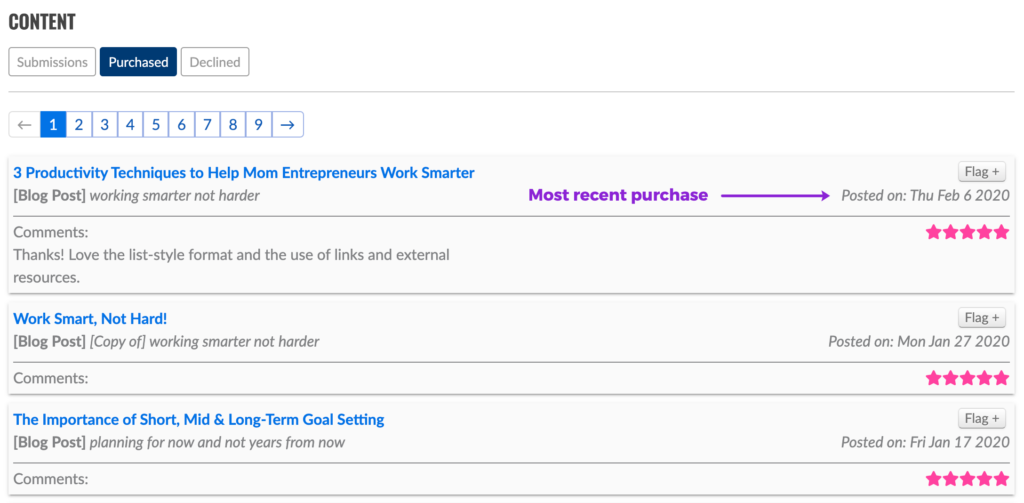The width and height of the screenshot is (1024, 503).
Task: Open the 'Work Smart, Not Hard!' post
Action: tap(90, 319)
